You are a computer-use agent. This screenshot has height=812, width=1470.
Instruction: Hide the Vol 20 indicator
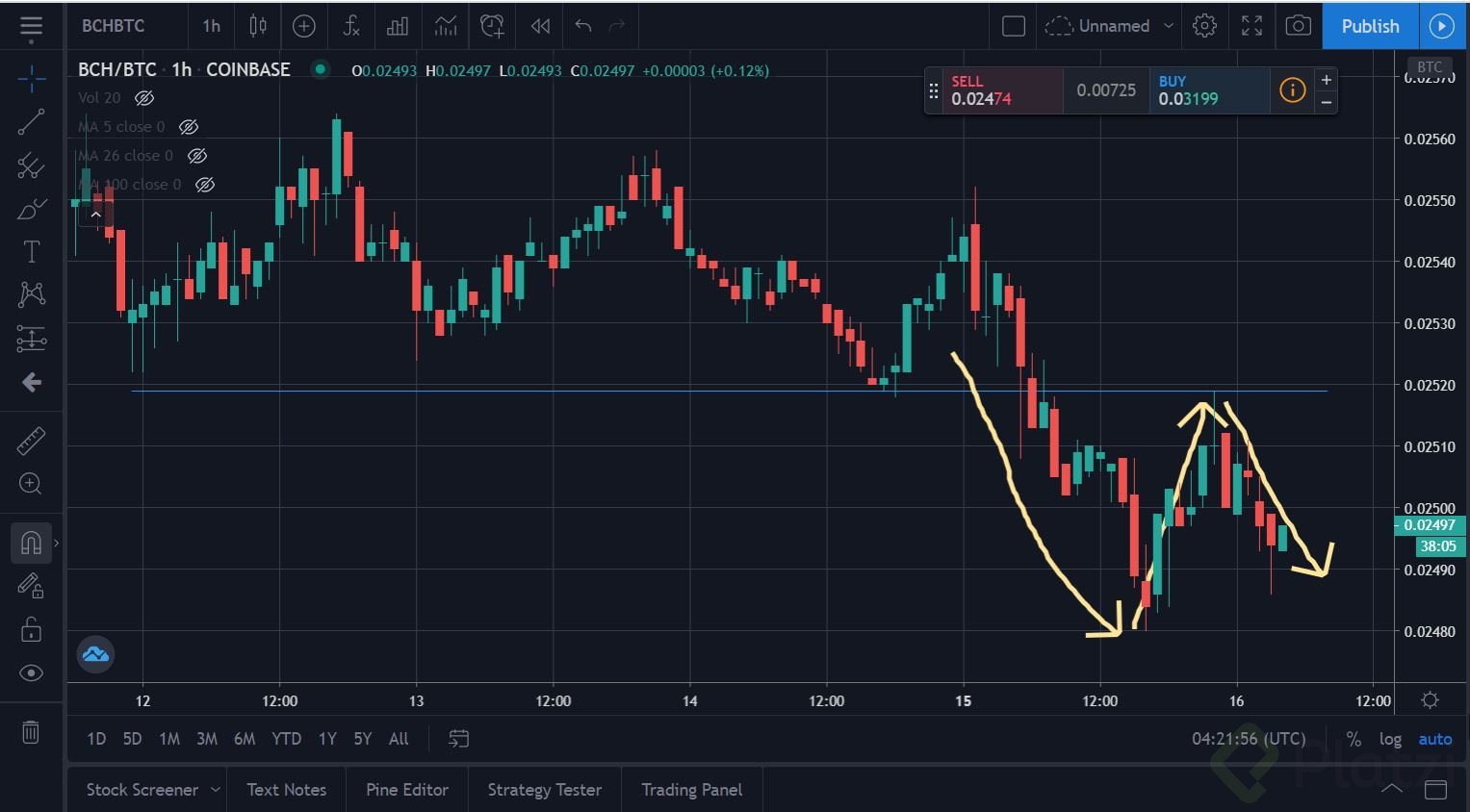(144, 97)
